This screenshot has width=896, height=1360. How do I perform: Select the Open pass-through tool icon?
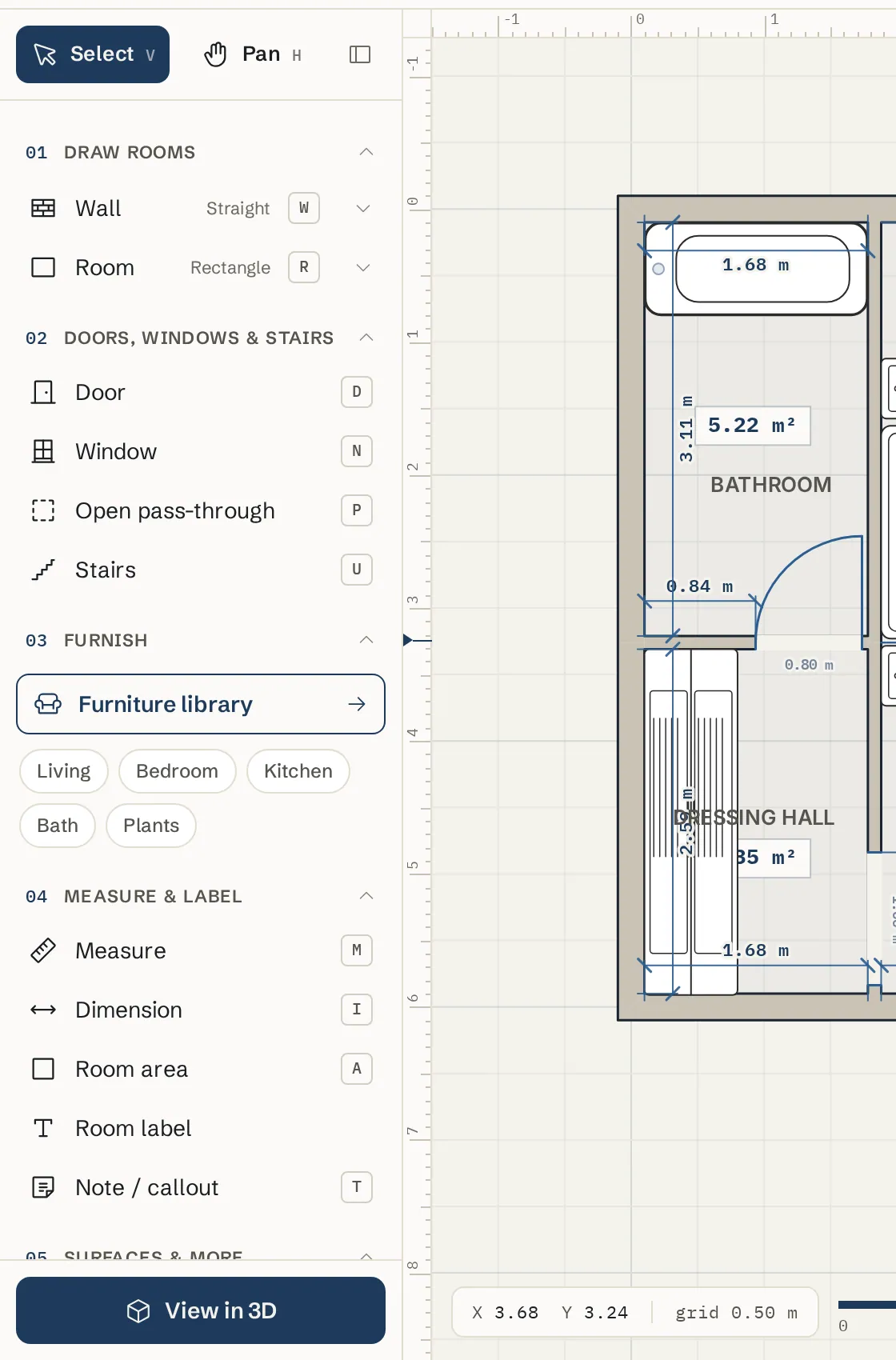(x=43, y=510)
